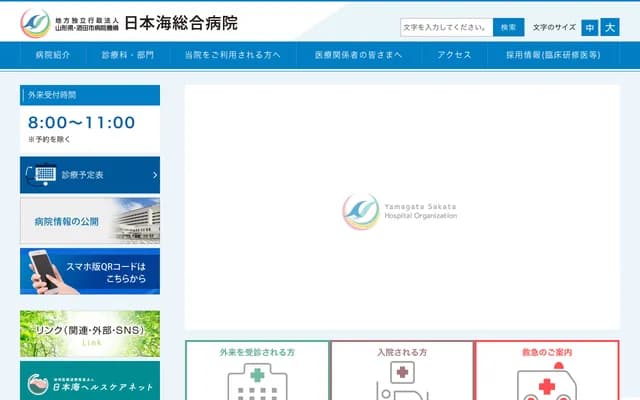
Task: Open the リンク(関連・外部・SNS) banner
Action: 90,333
